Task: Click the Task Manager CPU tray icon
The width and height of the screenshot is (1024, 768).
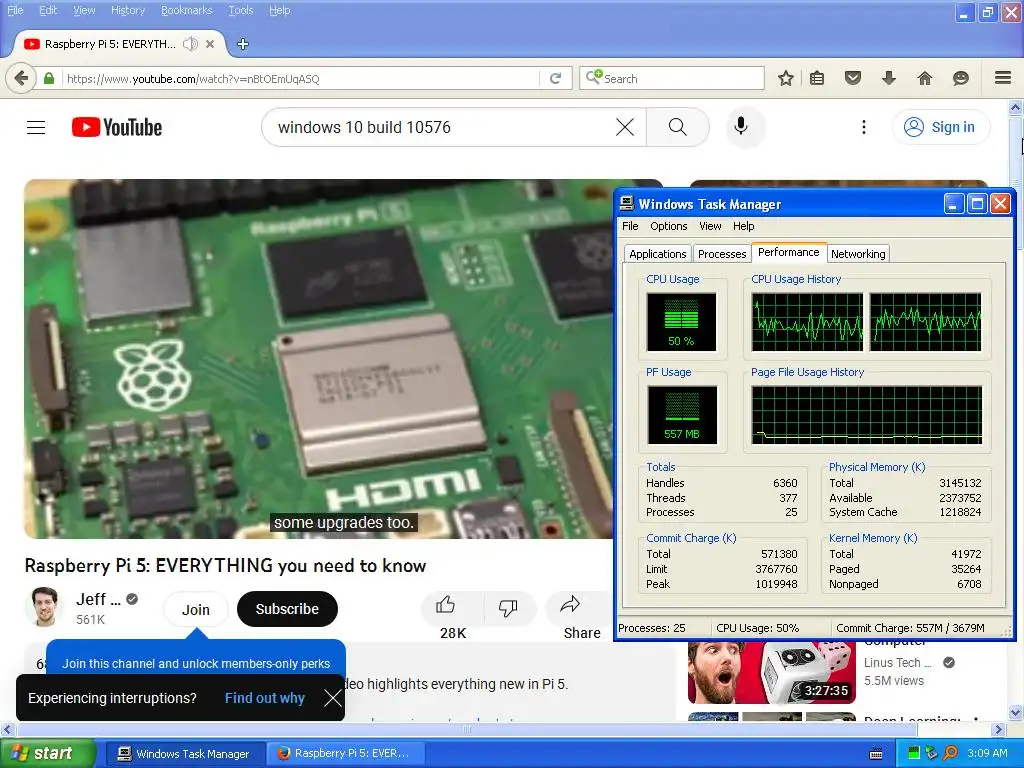Action: pyautogui.click(x=914, y=754)
